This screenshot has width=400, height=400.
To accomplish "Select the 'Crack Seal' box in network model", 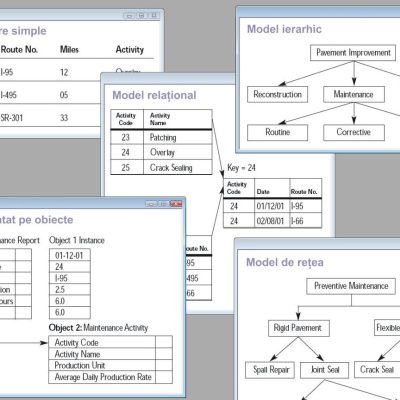I will [x=377, y=370].
